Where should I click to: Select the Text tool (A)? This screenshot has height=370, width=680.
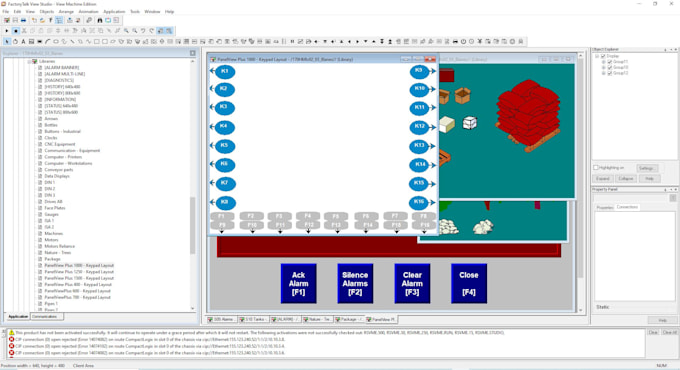[x=23, y=42]
